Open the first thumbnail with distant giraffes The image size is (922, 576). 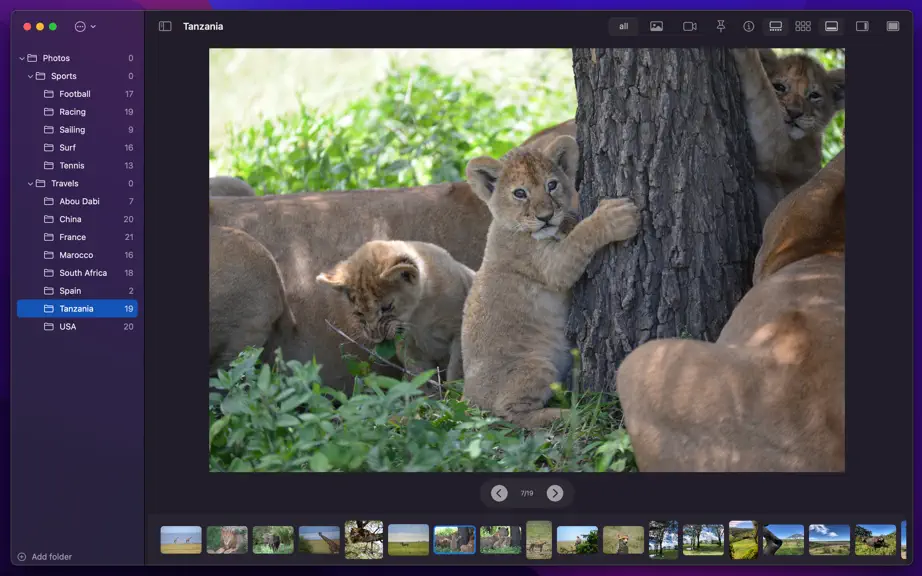pos(181,540)
